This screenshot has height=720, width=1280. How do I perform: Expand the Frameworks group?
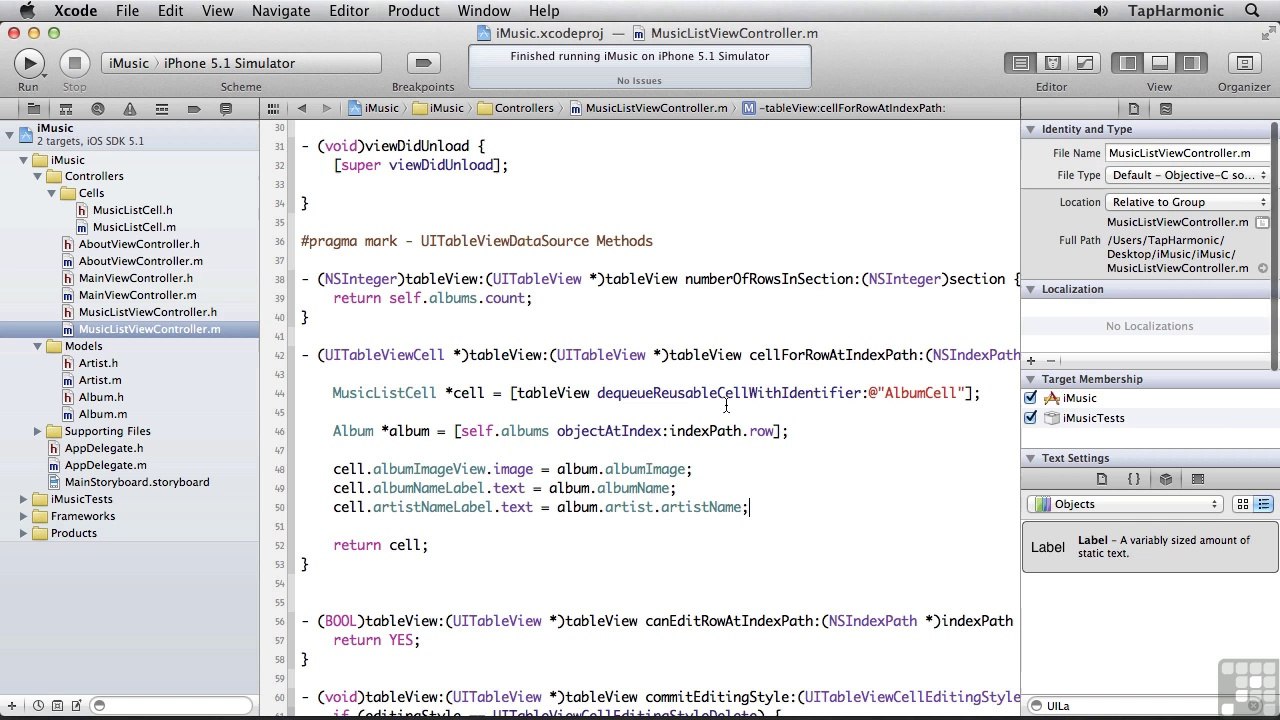(24, 516)
